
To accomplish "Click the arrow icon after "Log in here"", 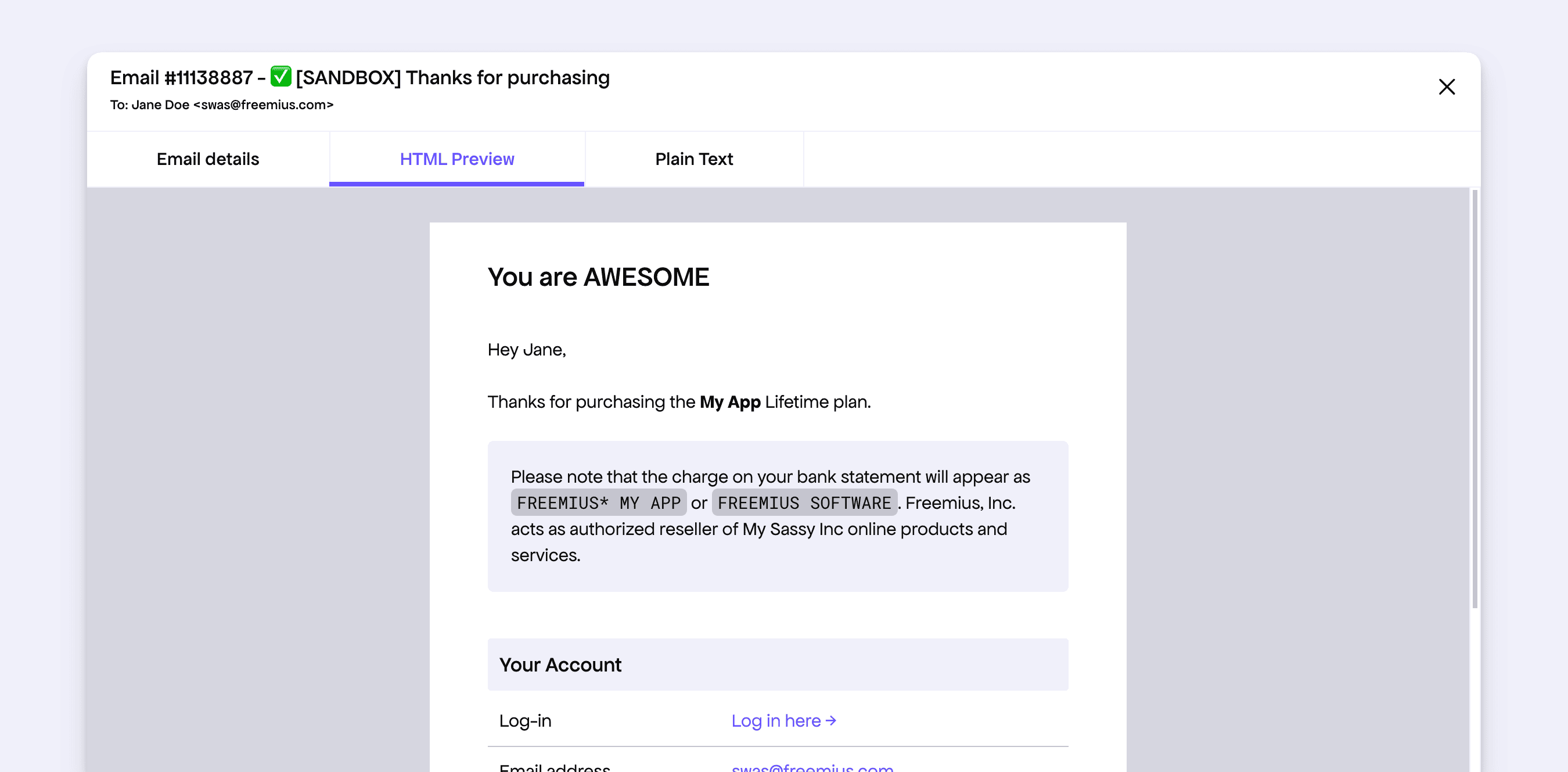I will pos(831,721).
